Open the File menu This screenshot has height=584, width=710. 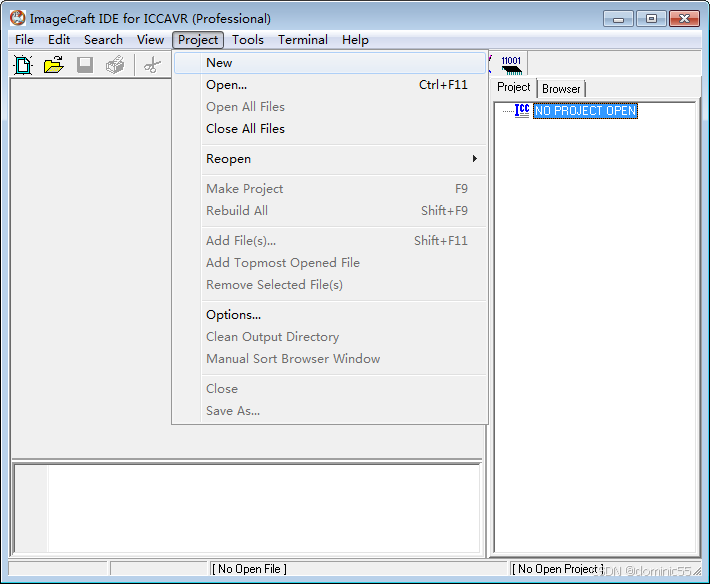click(24, 40)
